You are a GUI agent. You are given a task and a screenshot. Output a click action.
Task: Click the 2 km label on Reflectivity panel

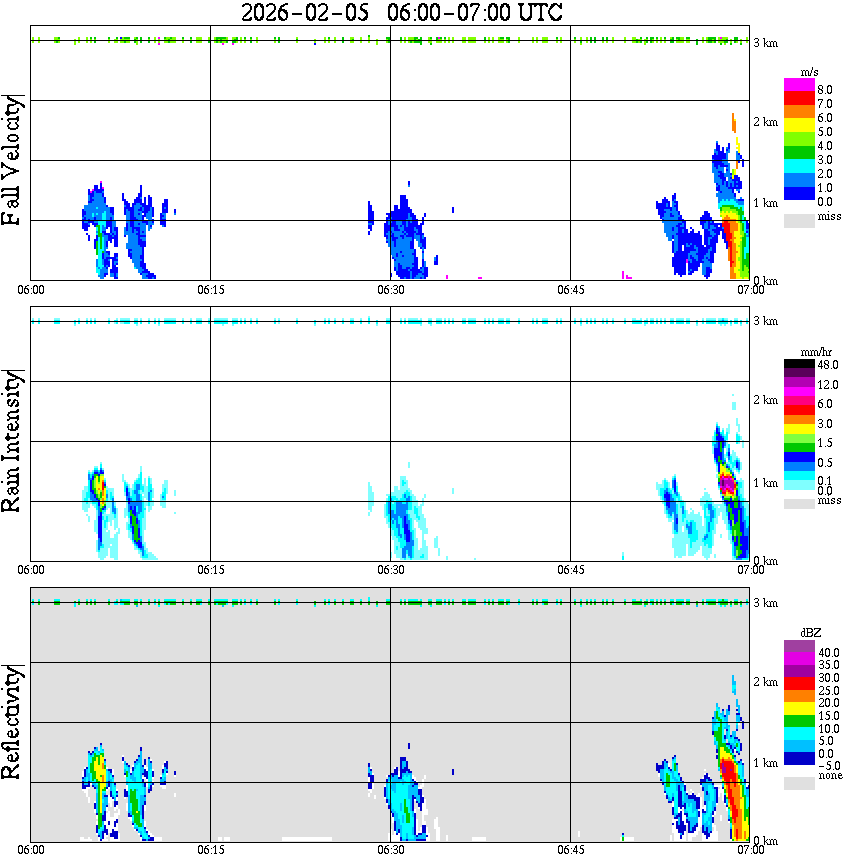pos(765,681)
